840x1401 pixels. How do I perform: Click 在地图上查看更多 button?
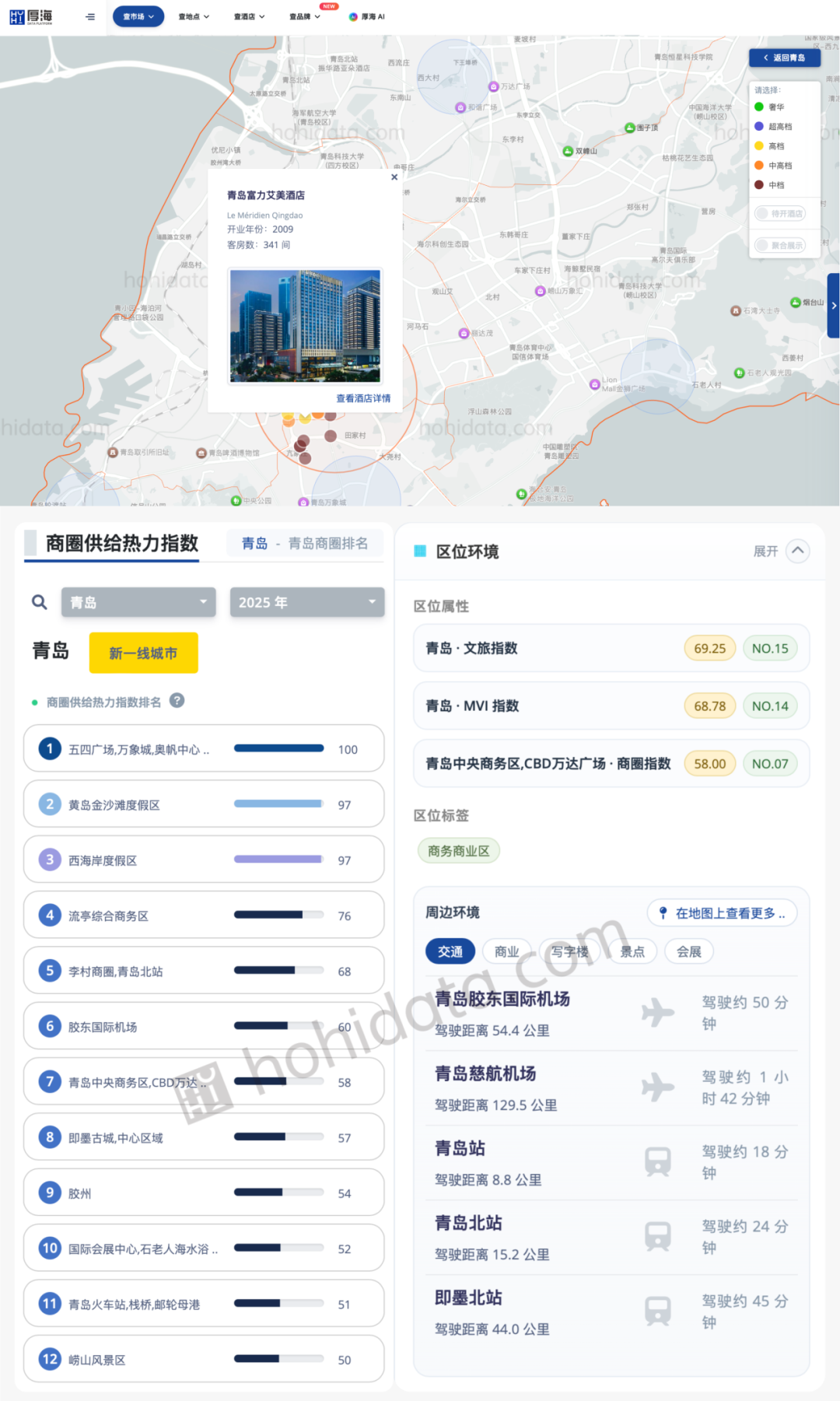pos(722,912)
